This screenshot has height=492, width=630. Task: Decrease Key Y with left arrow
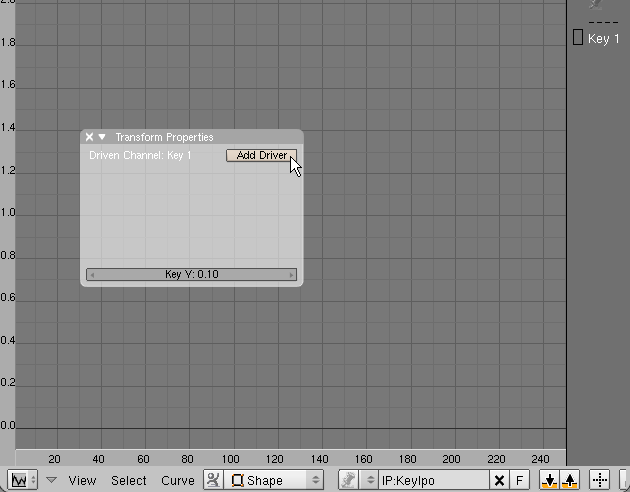[x=92, y=275]
